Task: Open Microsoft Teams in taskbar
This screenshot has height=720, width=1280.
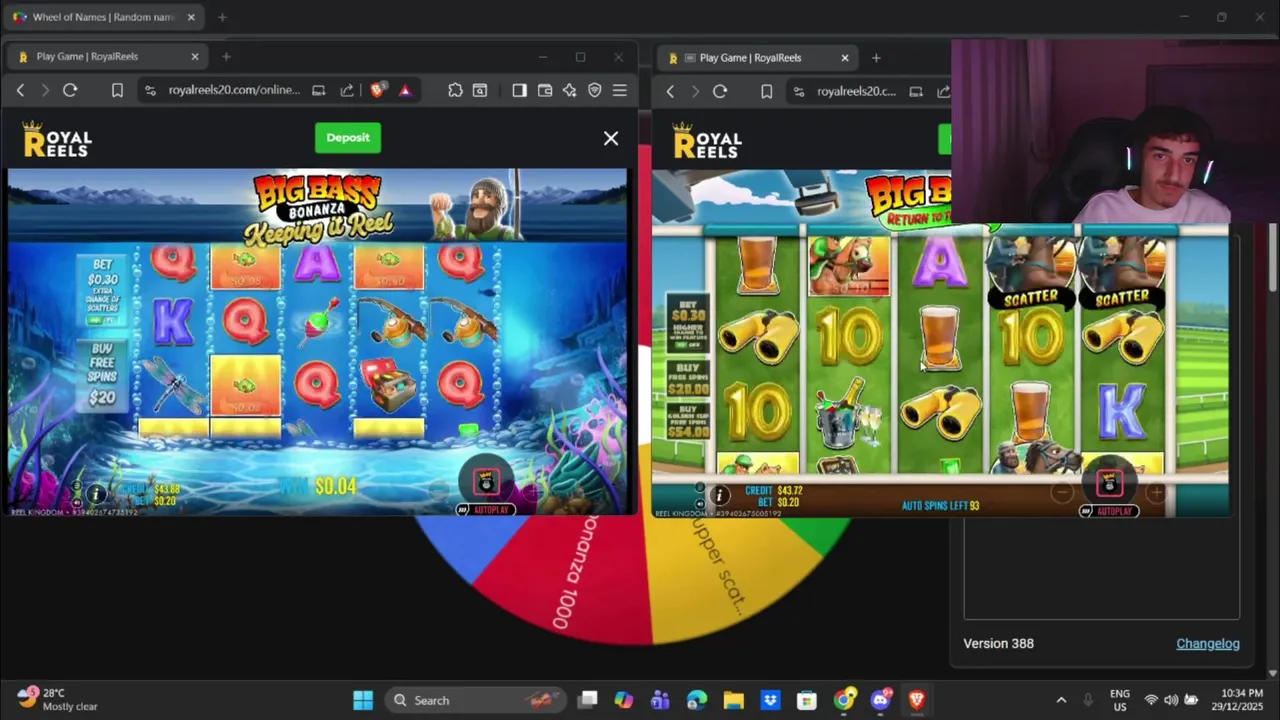Action: pos(660,700)
